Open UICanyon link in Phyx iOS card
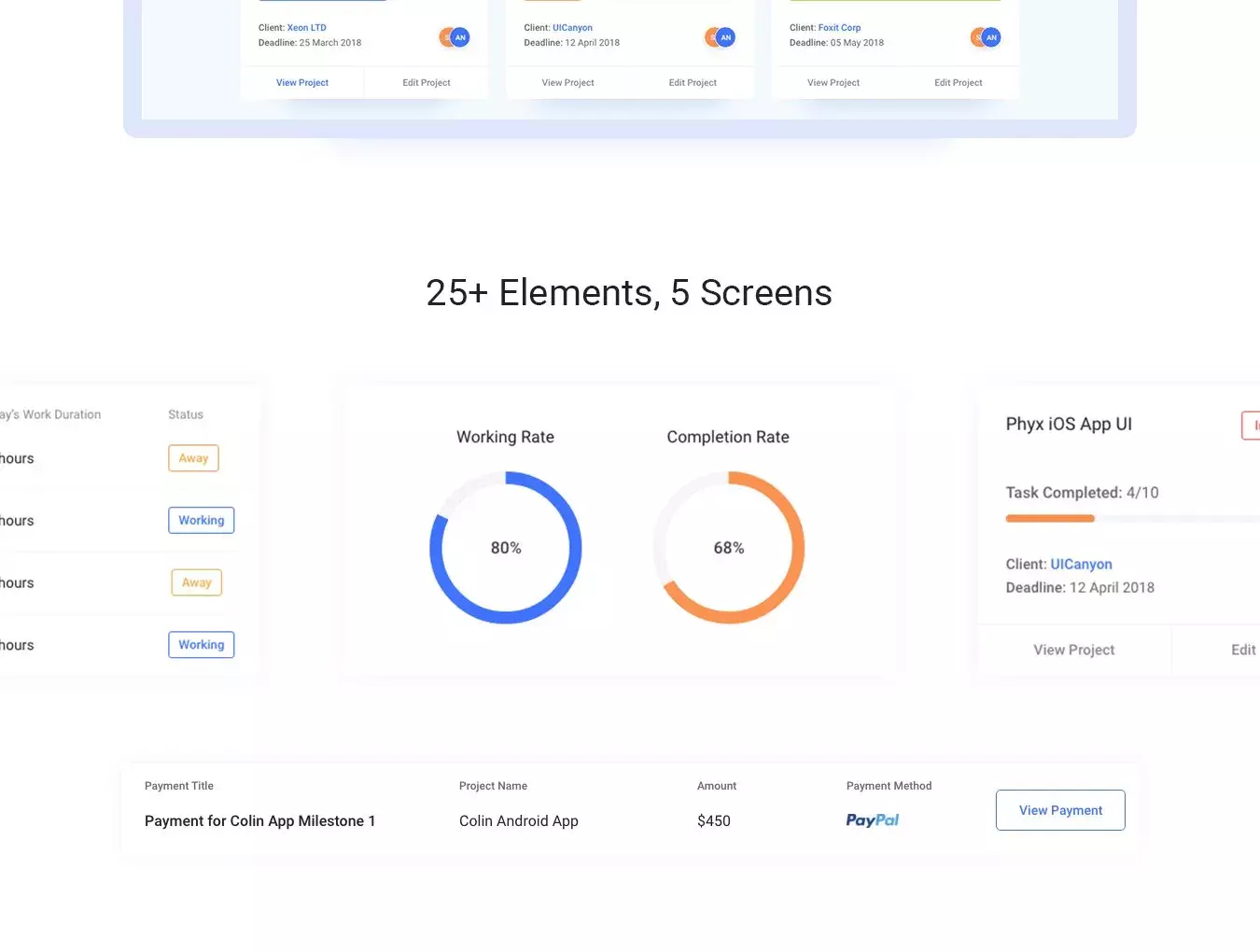Image resolution: width=1260 pixels, height=952 pixels. coord(1081,565)
